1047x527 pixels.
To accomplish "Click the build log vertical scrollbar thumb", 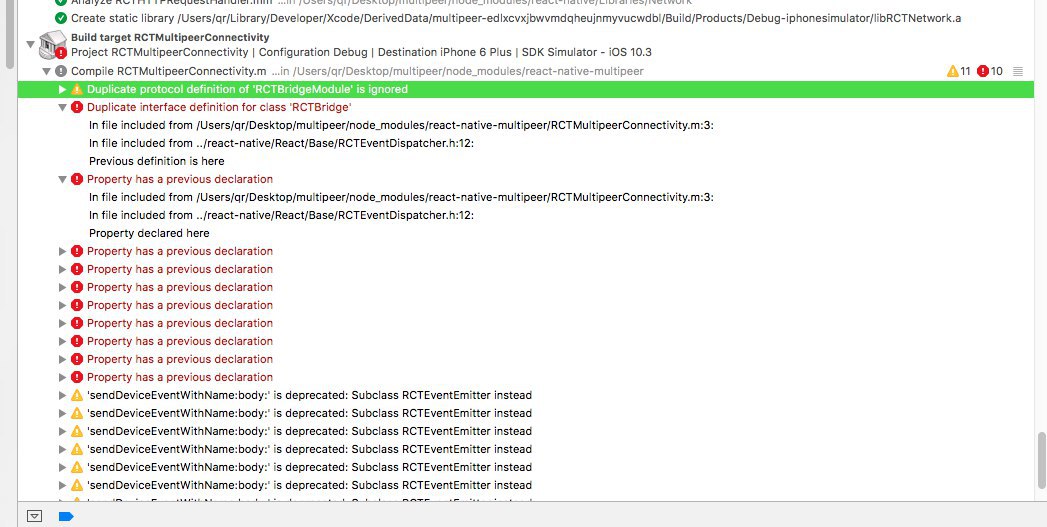I will [x=1041, y=460].
